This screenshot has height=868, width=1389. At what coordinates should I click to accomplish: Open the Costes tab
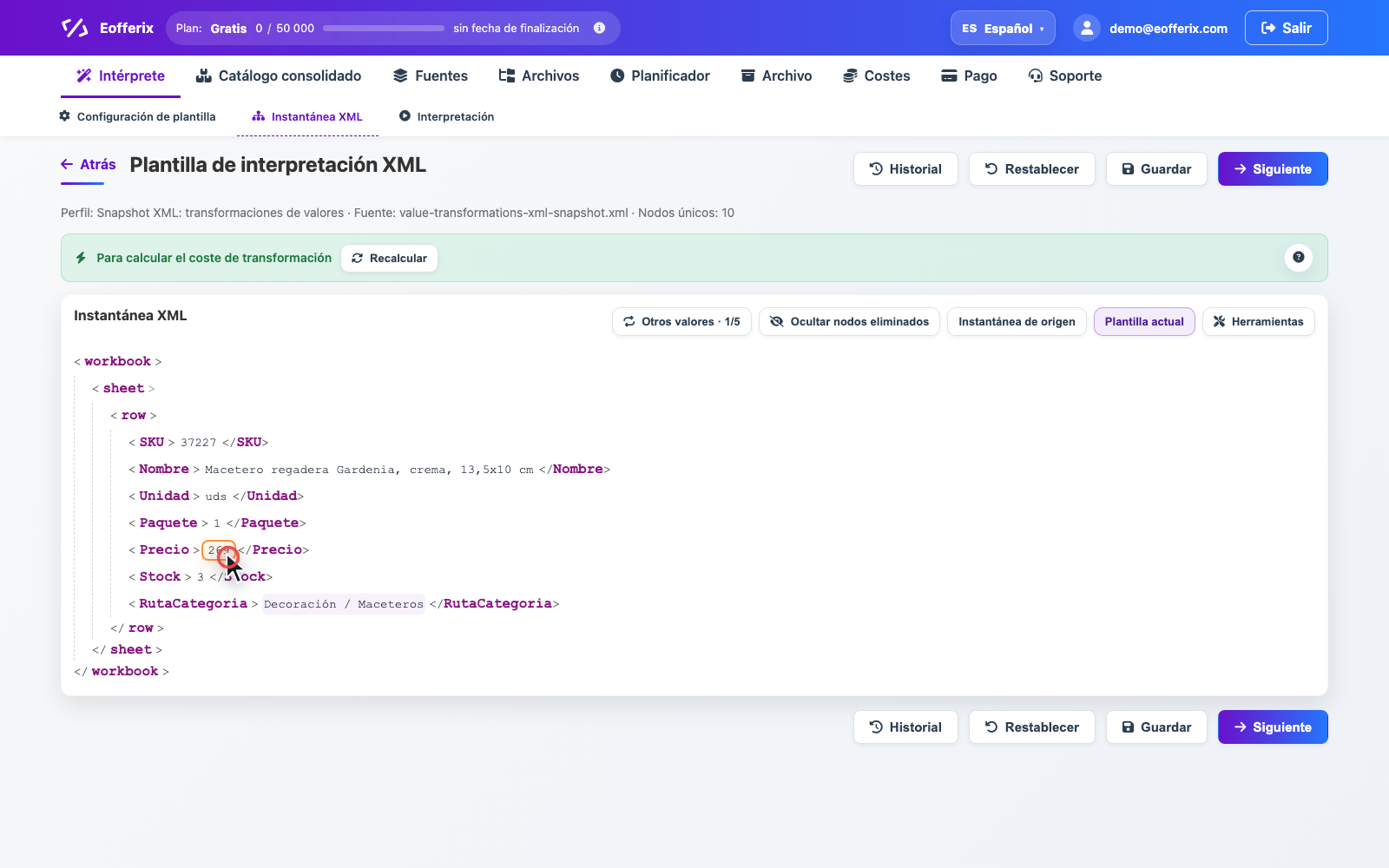pyautogui.click(x=877, y=76)
